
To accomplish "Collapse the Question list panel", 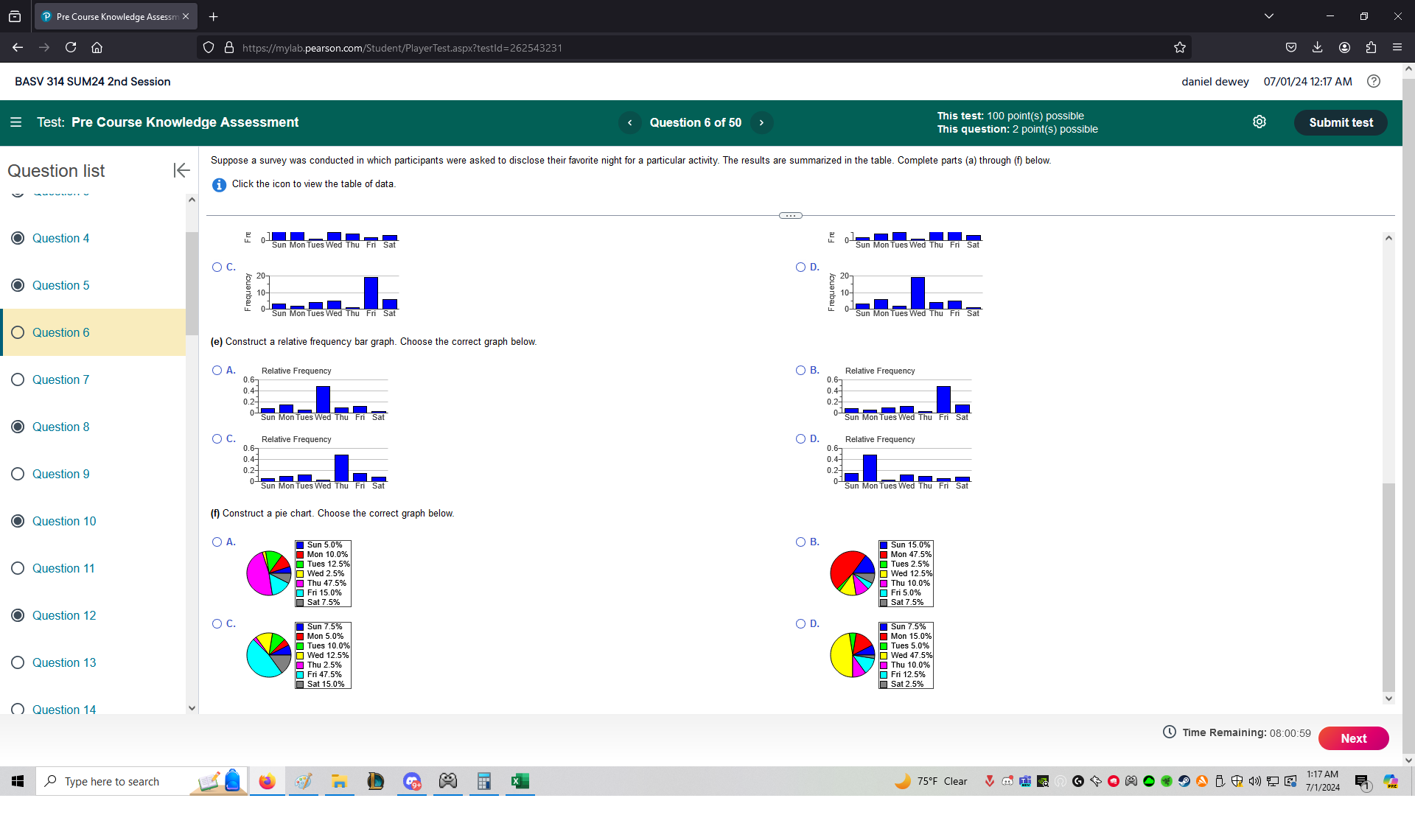I will (x=181, y=170).
